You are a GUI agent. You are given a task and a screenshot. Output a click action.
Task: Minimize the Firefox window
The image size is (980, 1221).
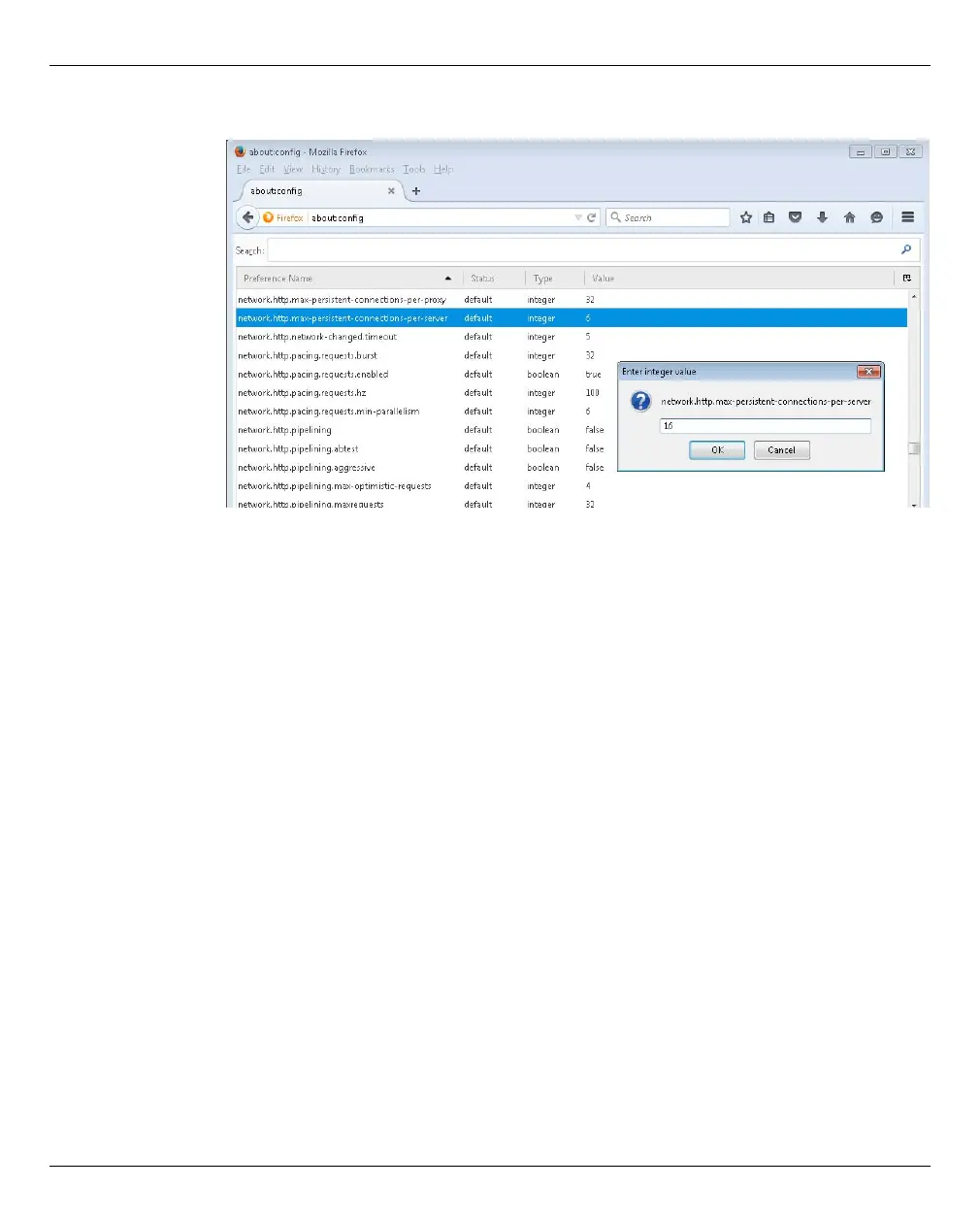coord(861,151)
